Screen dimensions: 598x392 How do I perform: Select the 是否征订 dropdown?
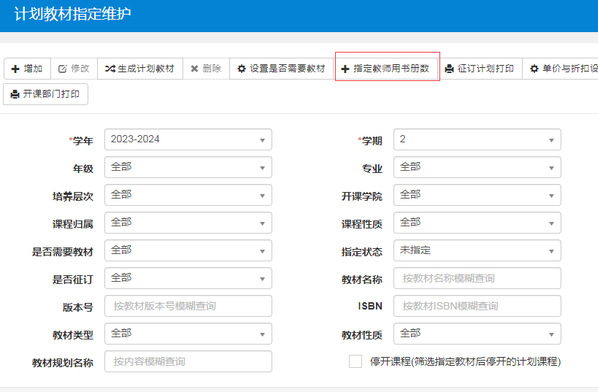(x=188, y=278)
